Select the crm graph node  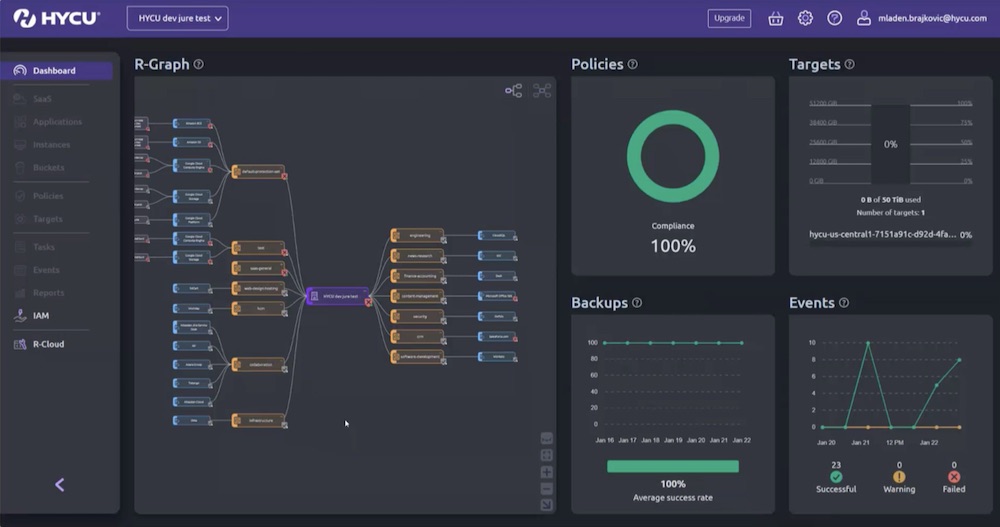[x=418, y=336]
